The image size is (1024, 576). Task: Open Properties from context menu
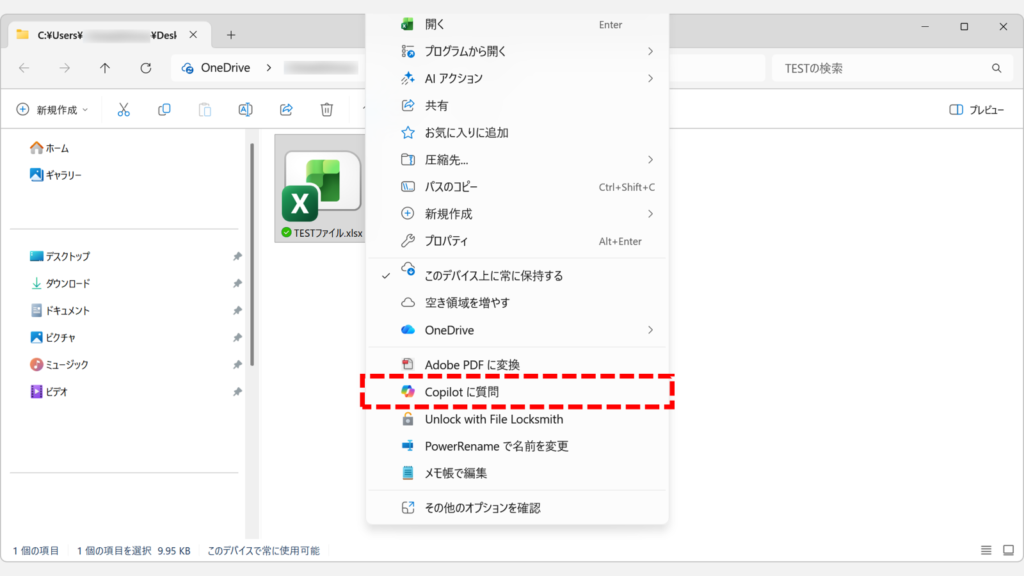[x=517, y=241]
